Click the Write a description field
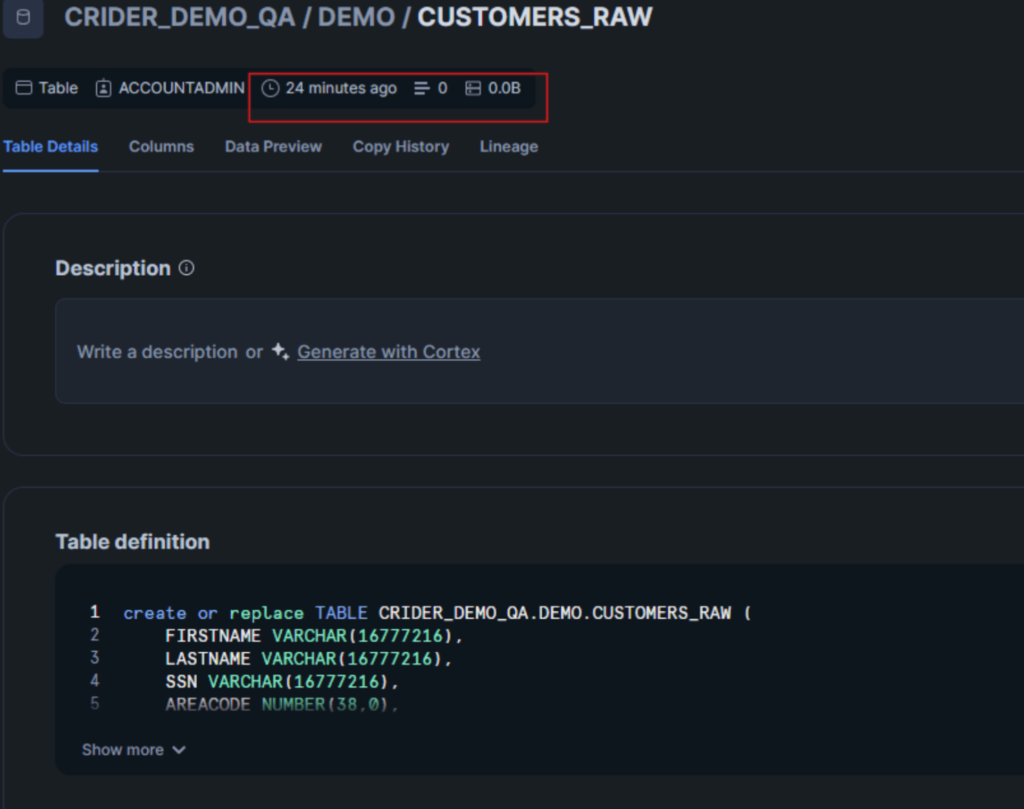Image resolution: width=1024 pixels, height=809 pixels. pyautogui.click(x=539, y=351)
